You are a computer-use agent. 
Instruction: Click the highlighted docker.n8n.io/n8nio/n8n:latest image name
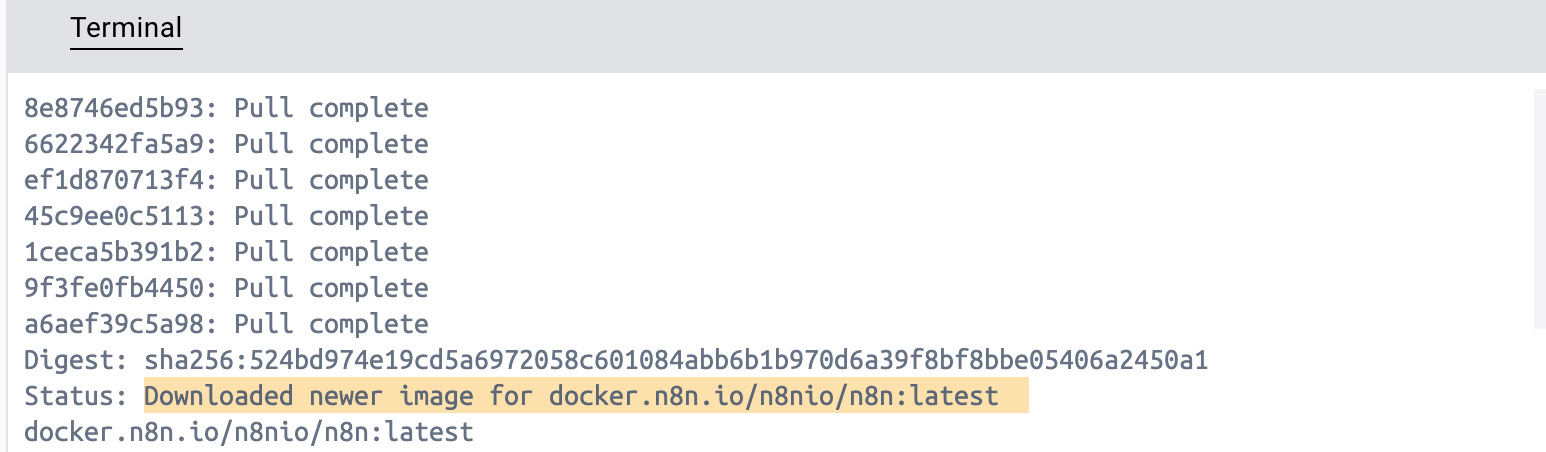point(773,396)
